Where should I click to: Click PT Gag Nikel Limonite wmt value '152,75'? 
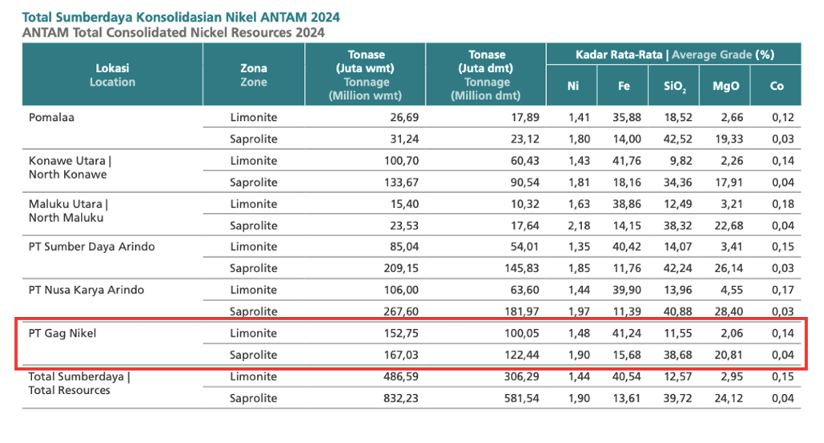point(401,333)
